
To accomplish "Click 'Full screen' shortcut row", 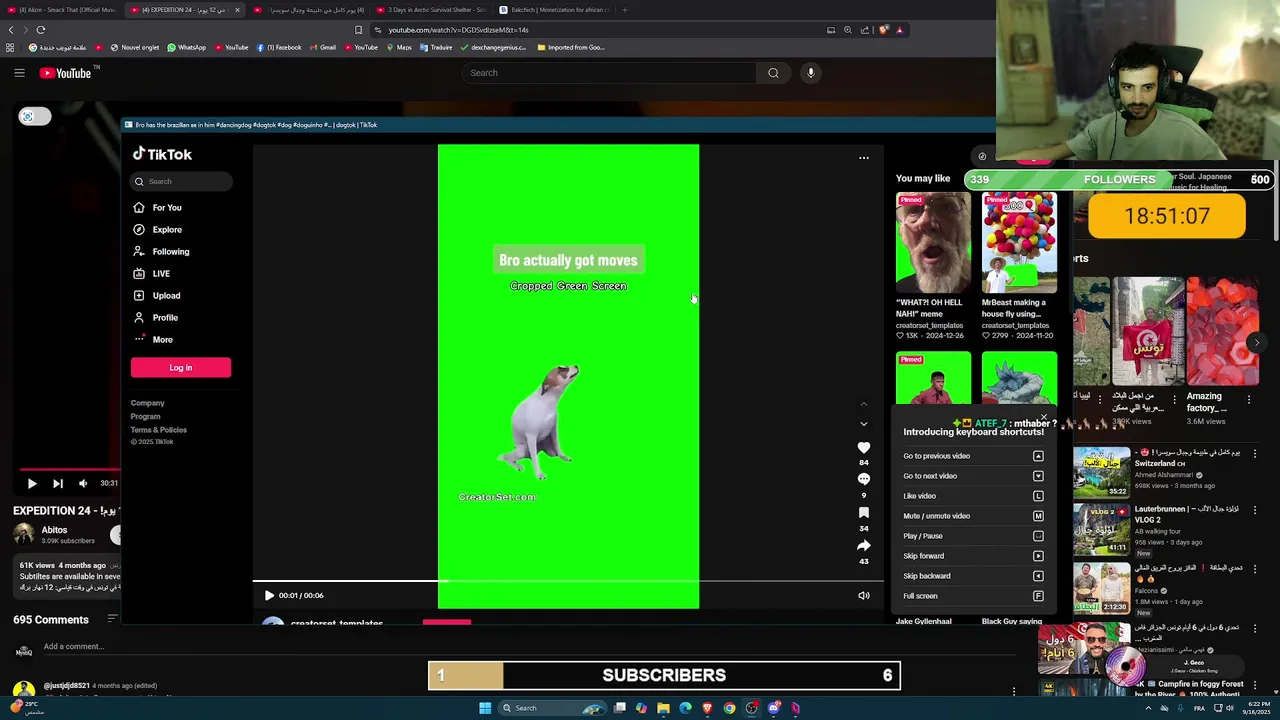I will coord(973,596).
